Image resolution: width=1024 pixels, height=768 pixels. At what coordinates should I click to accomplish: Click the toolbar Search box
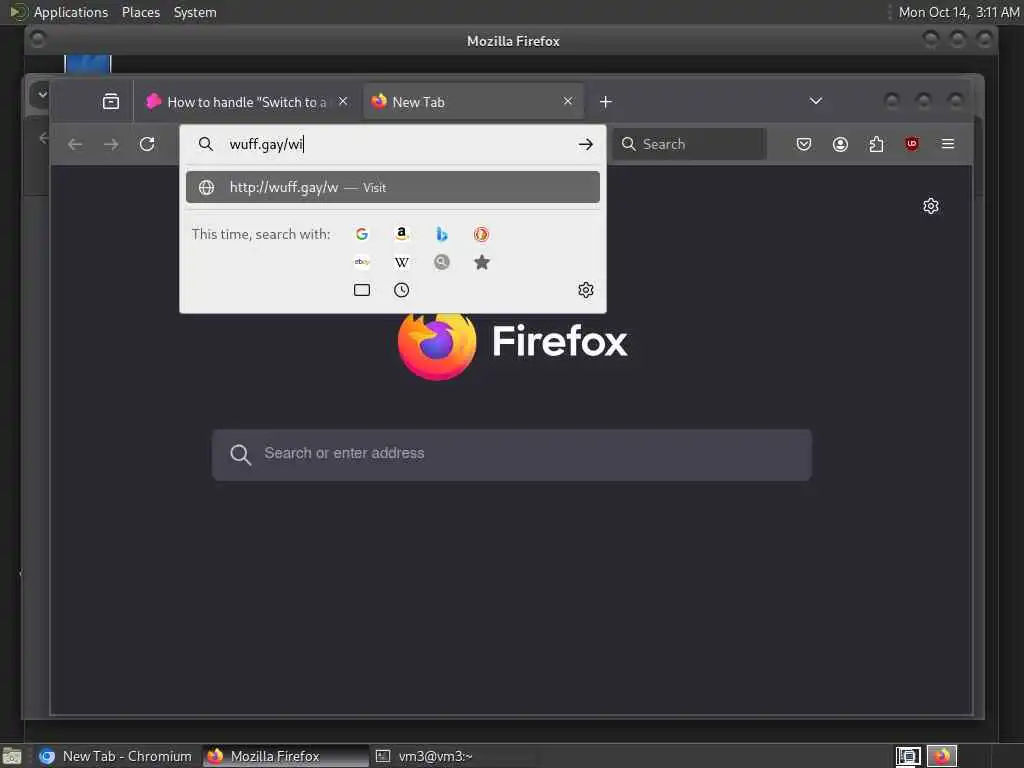pyautogui.click(x=690, y=144)
